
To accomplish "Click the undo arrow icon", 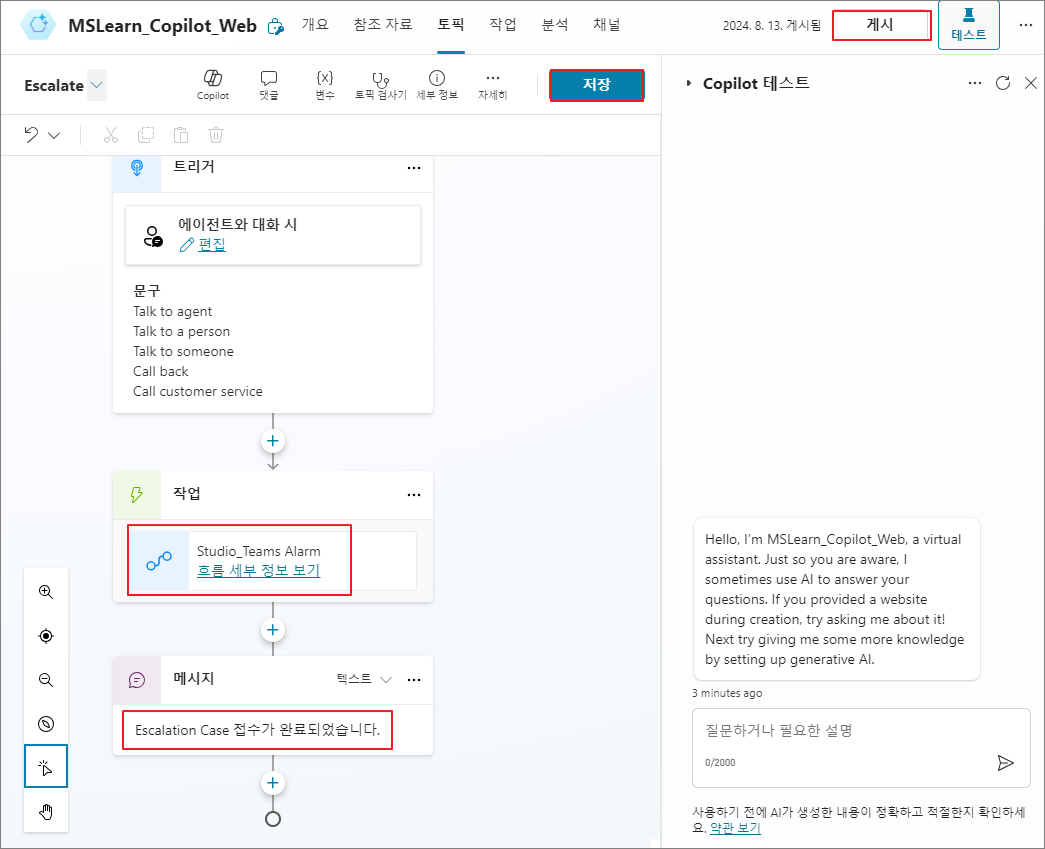I will 31,135.
